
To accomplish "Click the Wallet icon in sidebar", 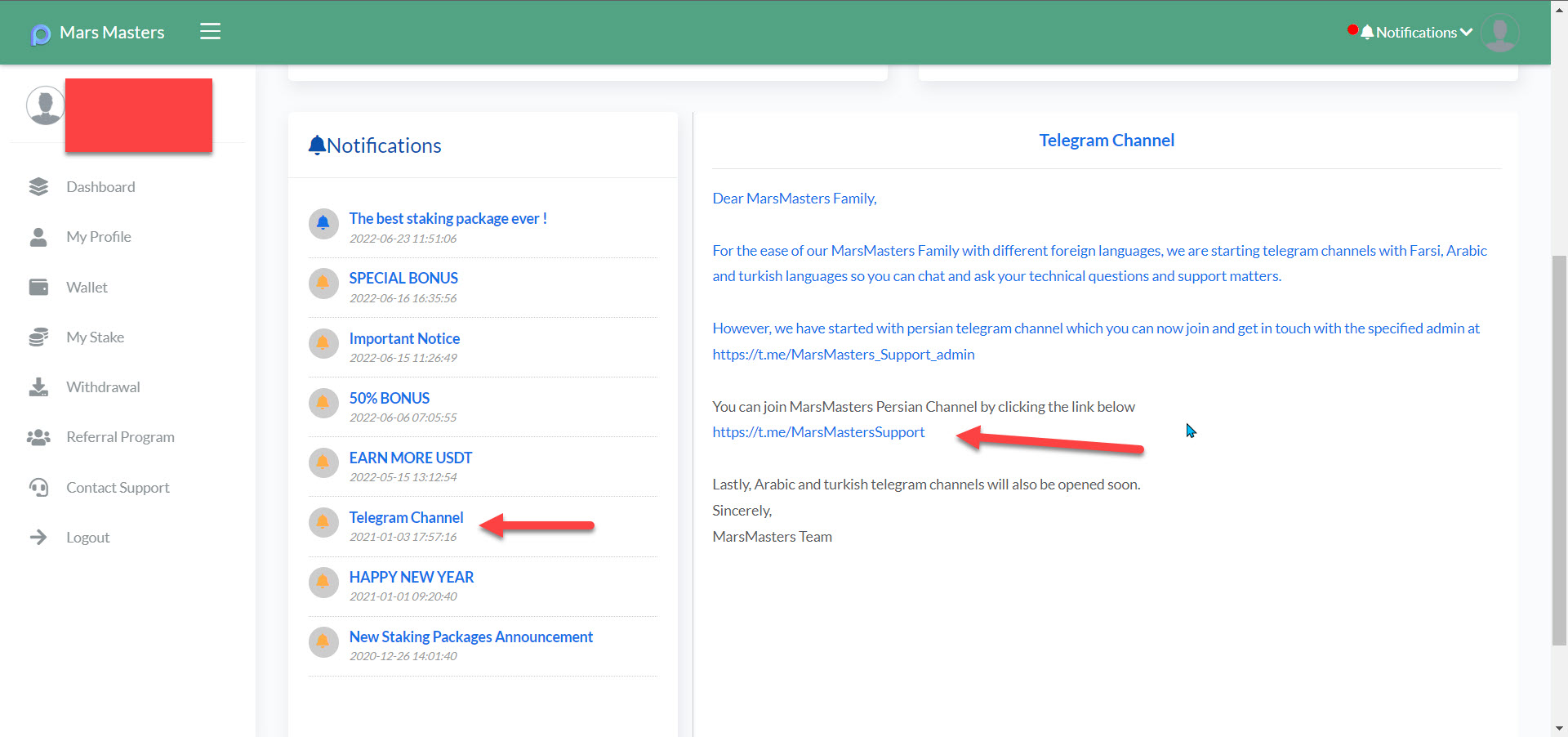I will 38,287.
